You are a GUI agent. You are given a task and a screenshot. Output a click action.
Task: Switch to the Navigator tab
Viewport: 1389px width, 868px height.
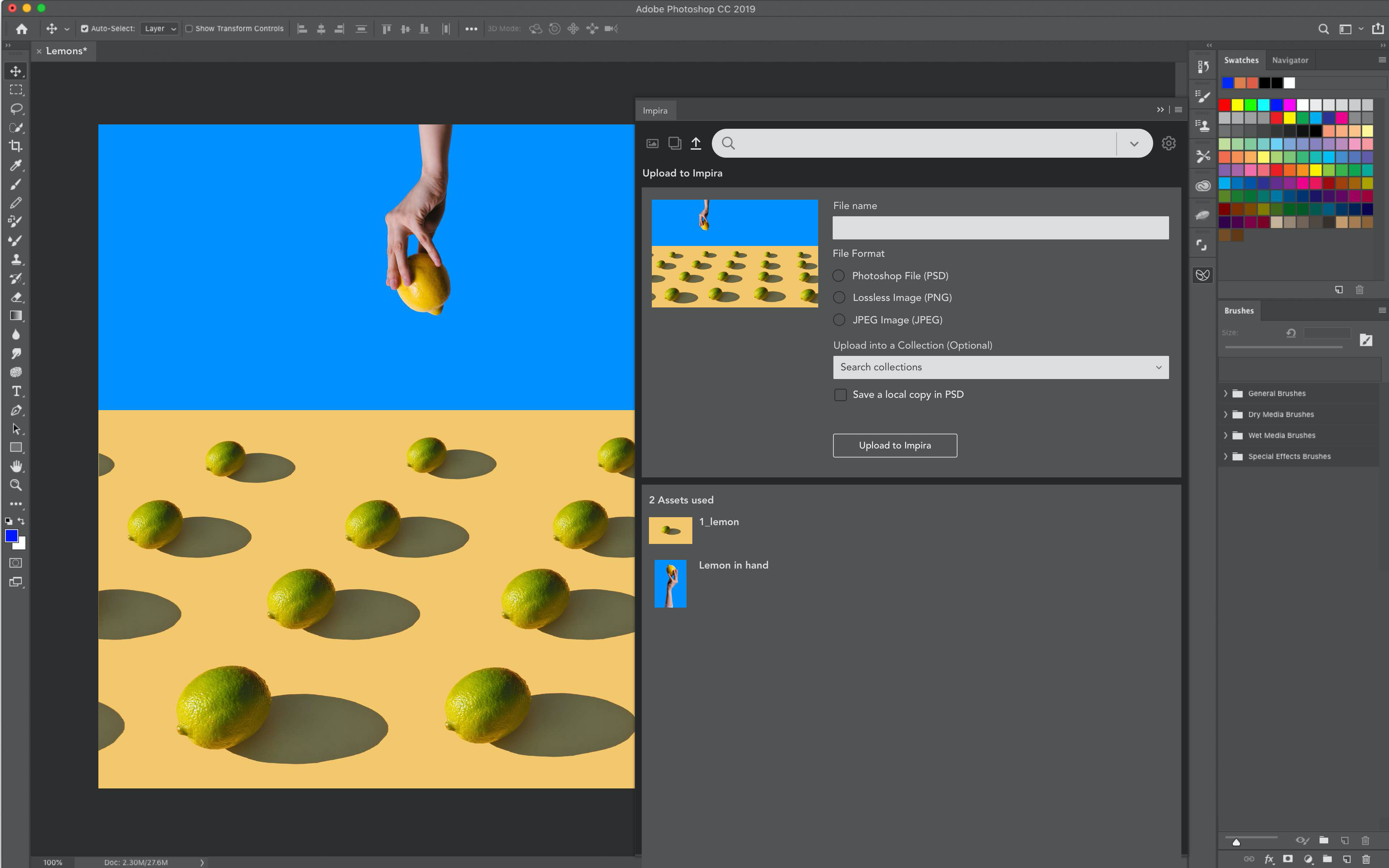click(1290, 60)
